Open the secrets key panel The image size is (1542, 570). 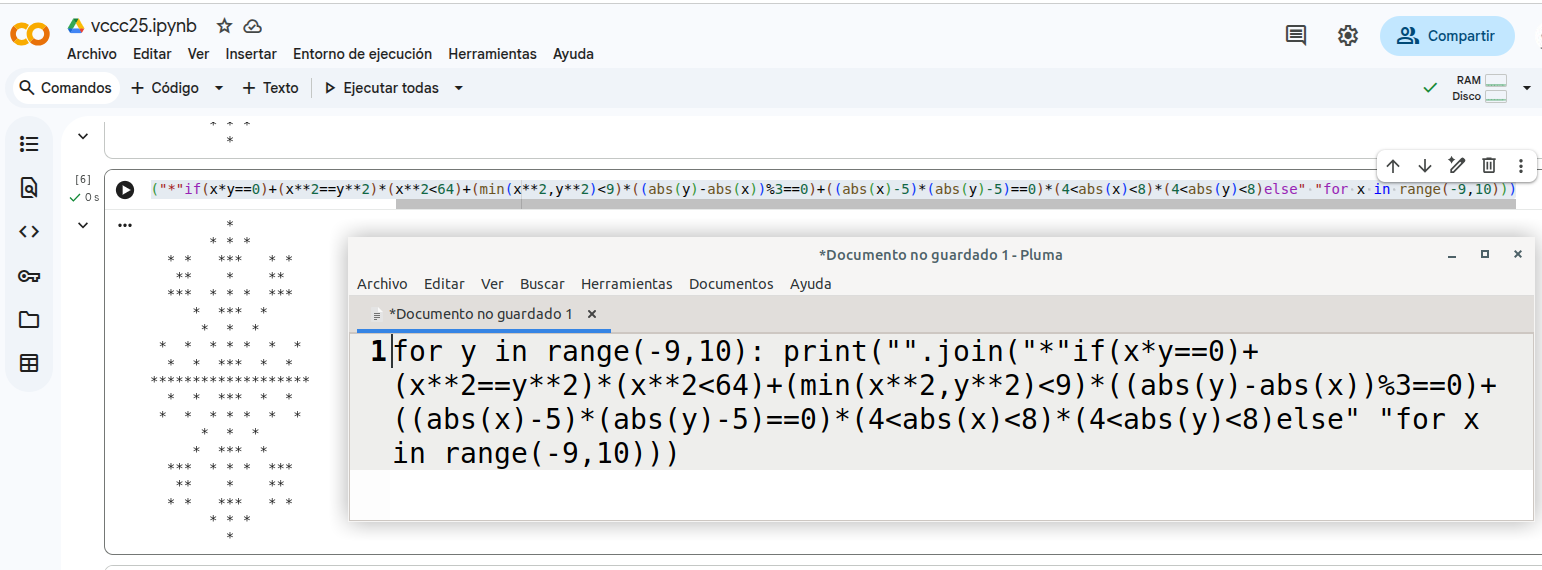coord(29,276)
